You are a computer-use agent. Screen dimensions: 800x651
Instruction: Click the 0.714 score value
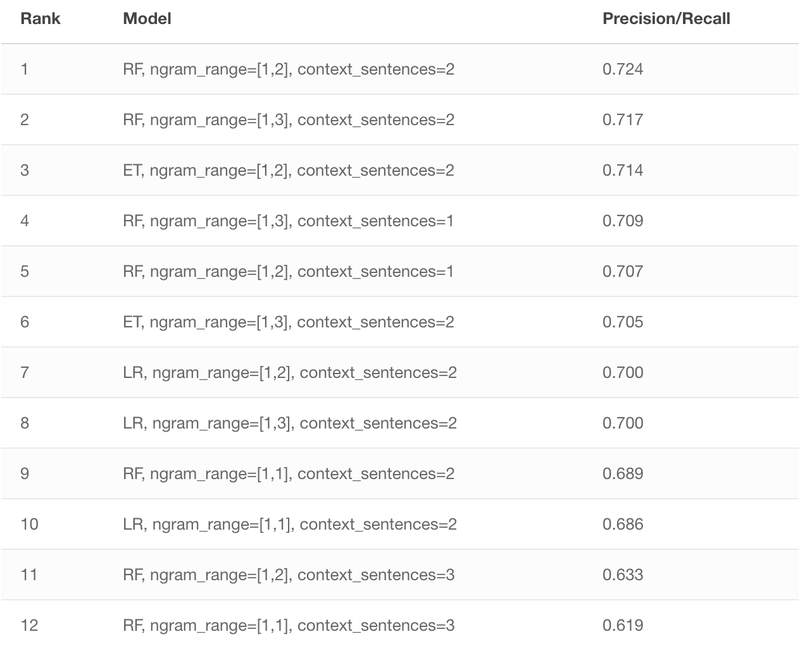(x=622, y=170)
